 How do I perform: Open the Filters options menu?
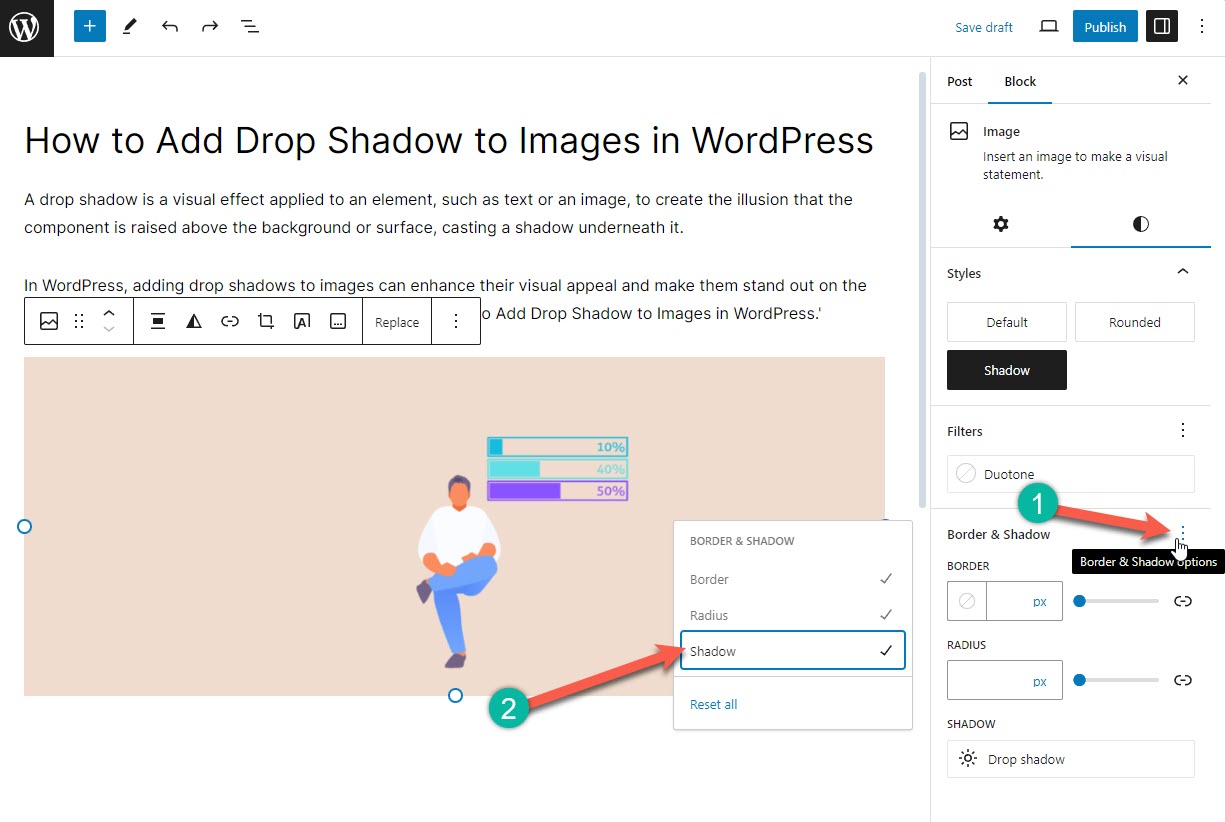(x=1183, y=430)
